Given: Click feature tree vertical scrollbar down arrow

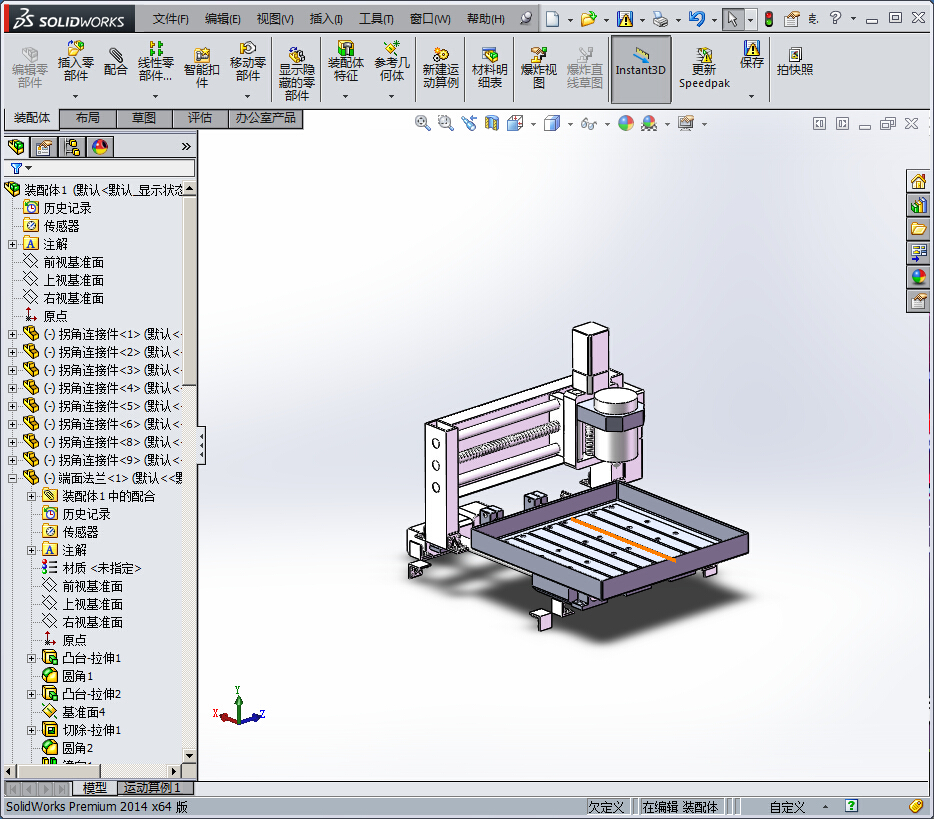Looking at the screenshot, I should tap(189, 755).
